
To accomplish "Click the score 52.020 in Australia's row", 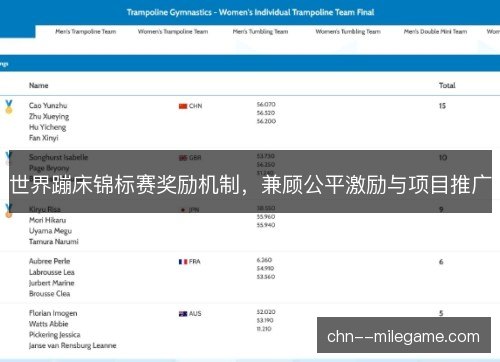I will pos(266,312).
